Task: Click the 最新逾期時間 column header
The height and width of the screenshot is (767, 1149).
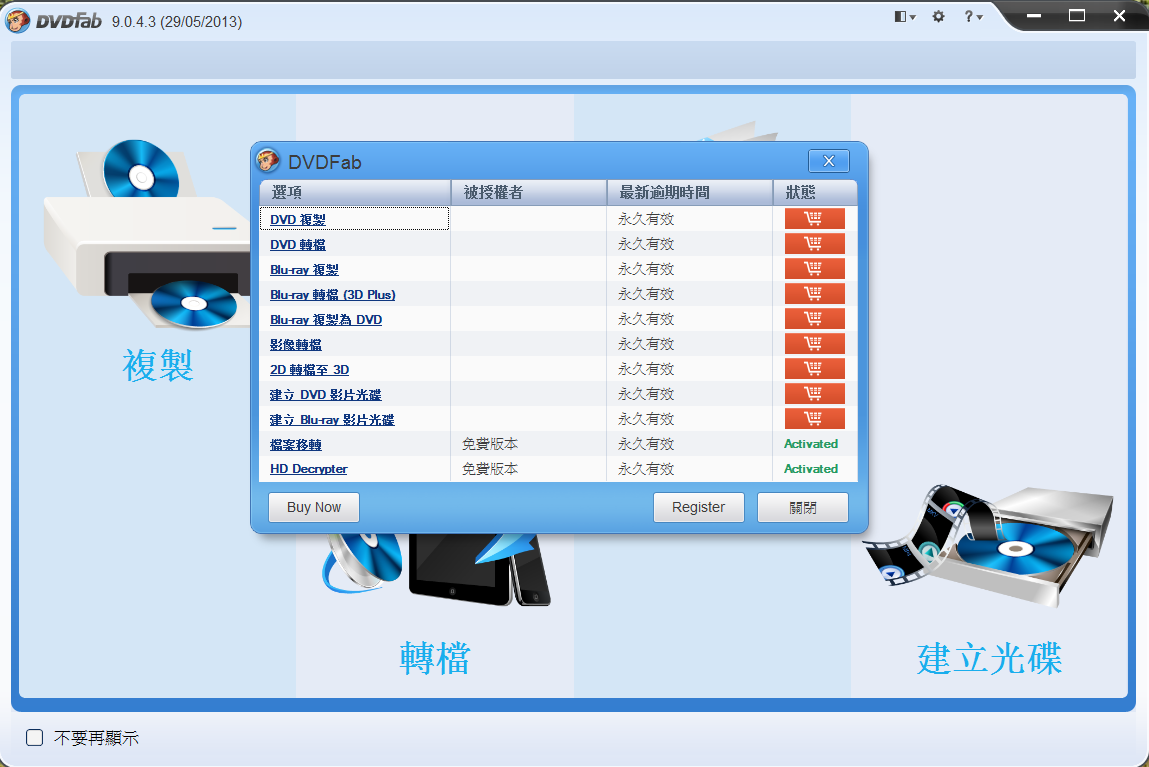Action: (x=690, y=193)
